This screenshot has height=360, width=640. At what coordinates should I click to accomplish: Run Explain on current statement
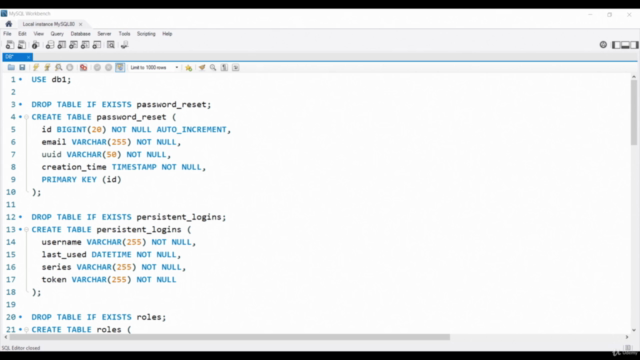[x=58, y=67]
